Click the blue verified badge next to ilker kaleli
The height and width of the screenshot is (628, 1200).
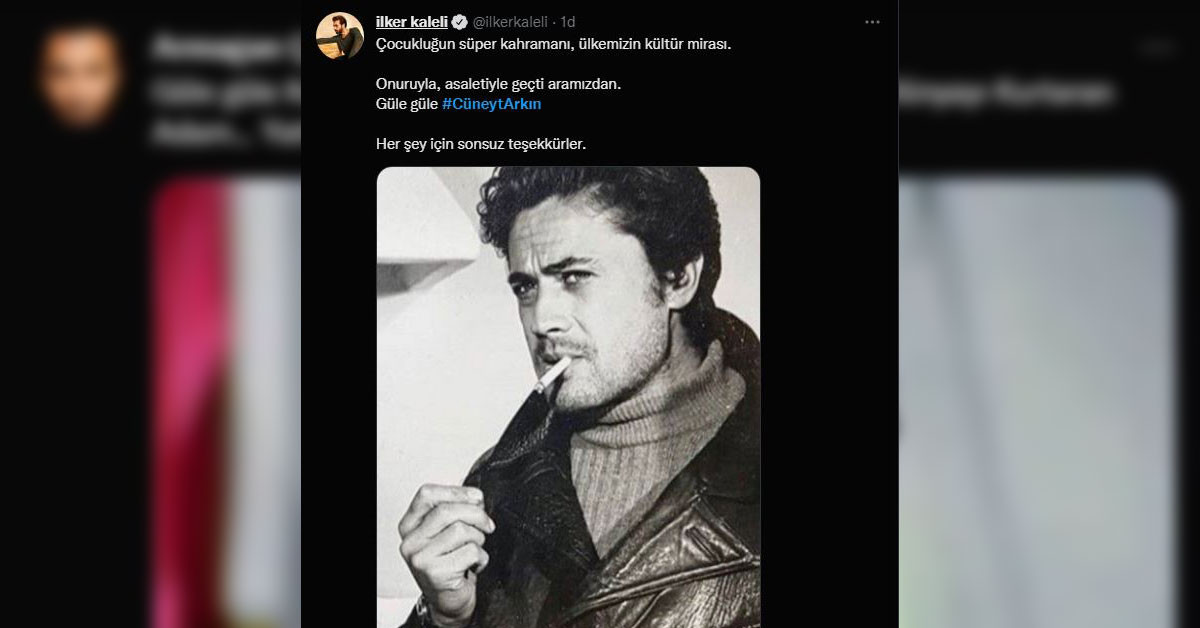tap(459, 22)
